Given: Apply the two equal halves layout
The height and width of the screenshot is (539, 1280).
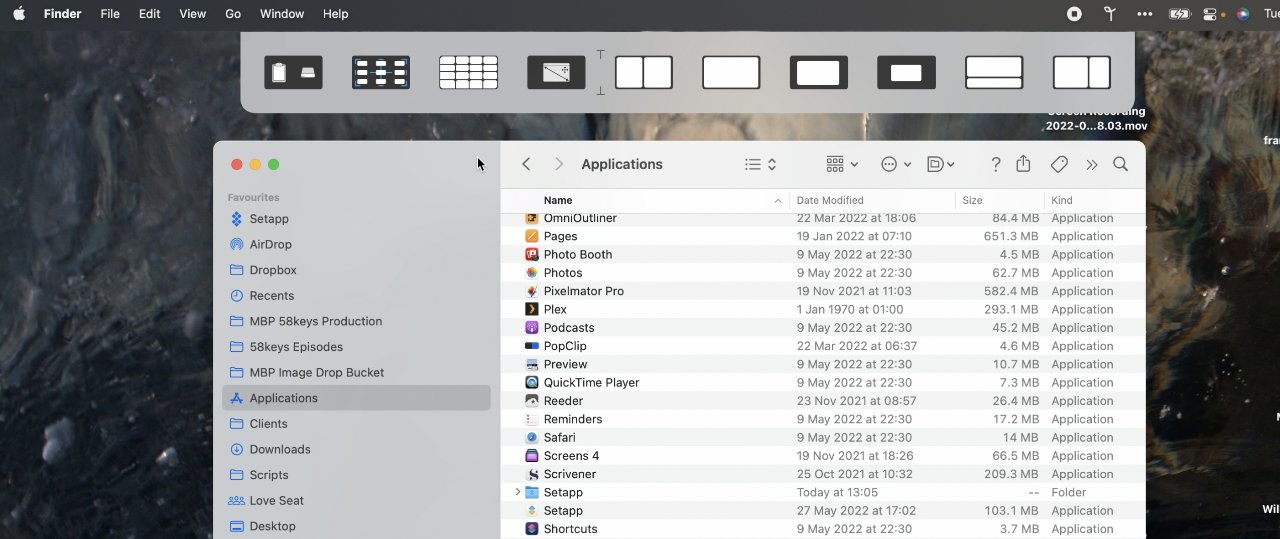Looking at the screenshot, I should (644, 73).
